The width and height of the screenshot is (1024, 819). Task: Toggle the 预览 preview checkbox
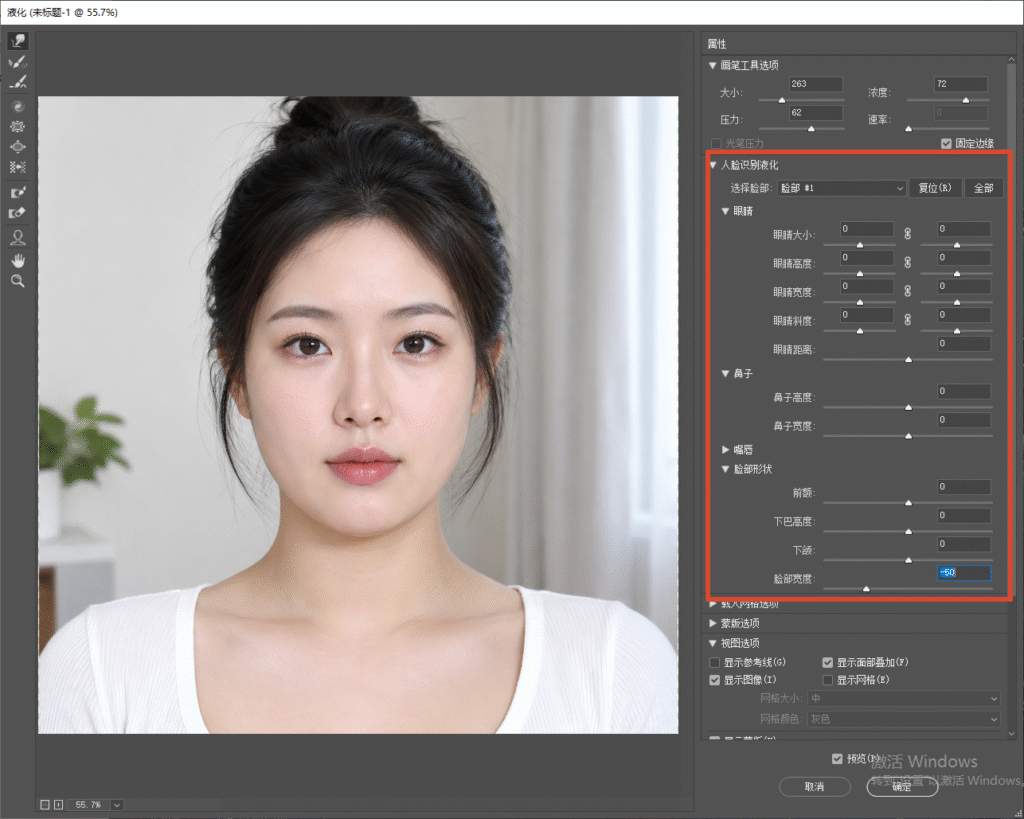pos(837,758)
